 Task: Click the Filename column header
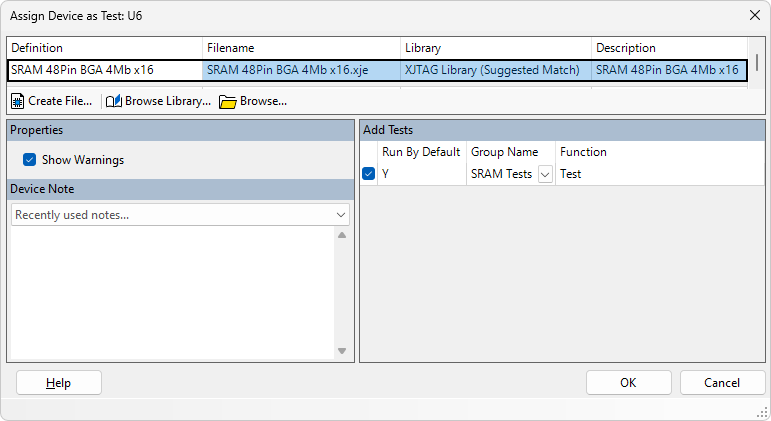(300, 48)
